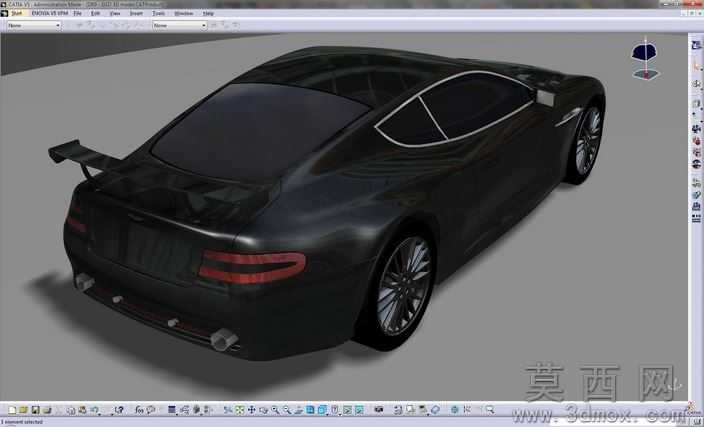
Task: Click the Fit All In icon
Action: click(240, 410)
